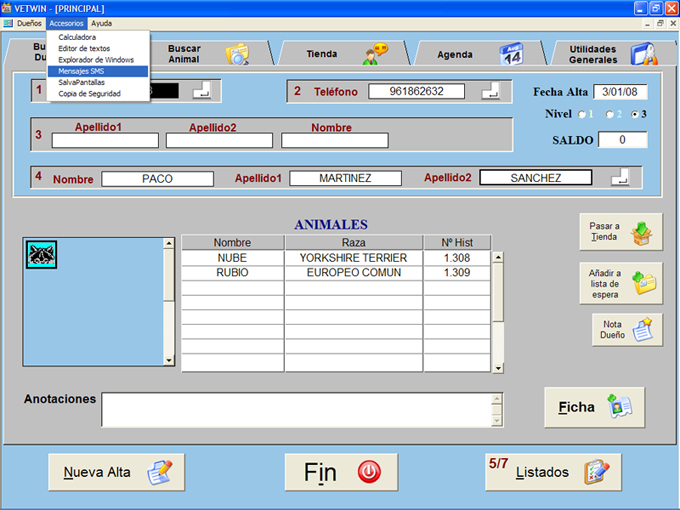This screenshot has height=510, width=680.
Task: Choose Mensajes SMS menu entry
Action: [x=98, y=71]
